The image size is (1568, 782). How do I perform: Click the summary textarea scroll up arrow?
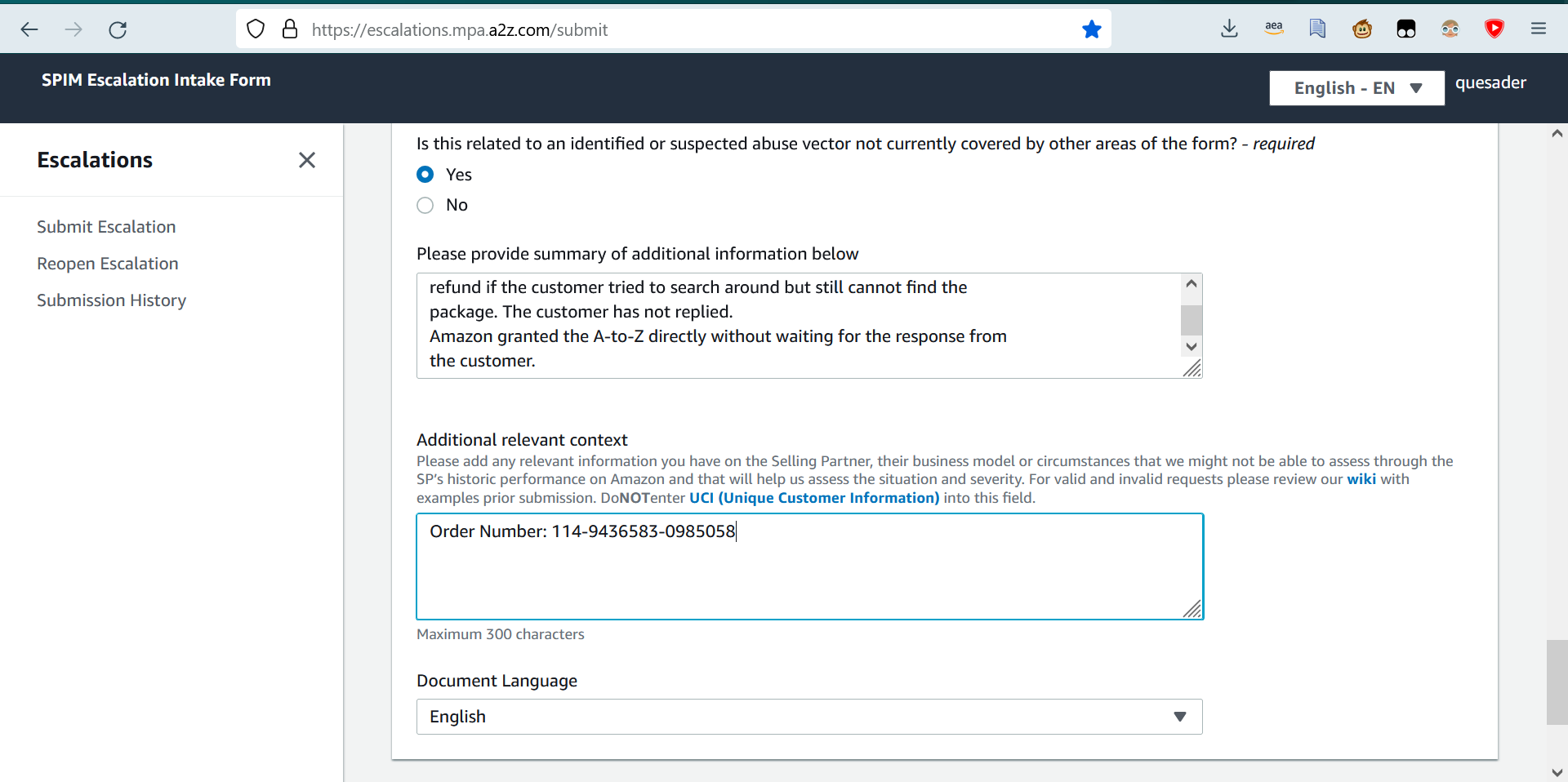pos(1192,284)
